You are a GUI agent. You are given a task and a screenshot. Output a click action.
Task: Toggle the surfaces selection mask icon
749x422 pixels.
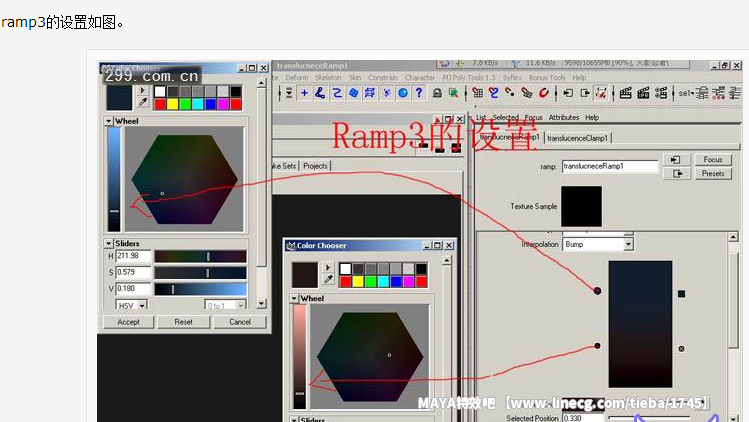tap(353, 93)
